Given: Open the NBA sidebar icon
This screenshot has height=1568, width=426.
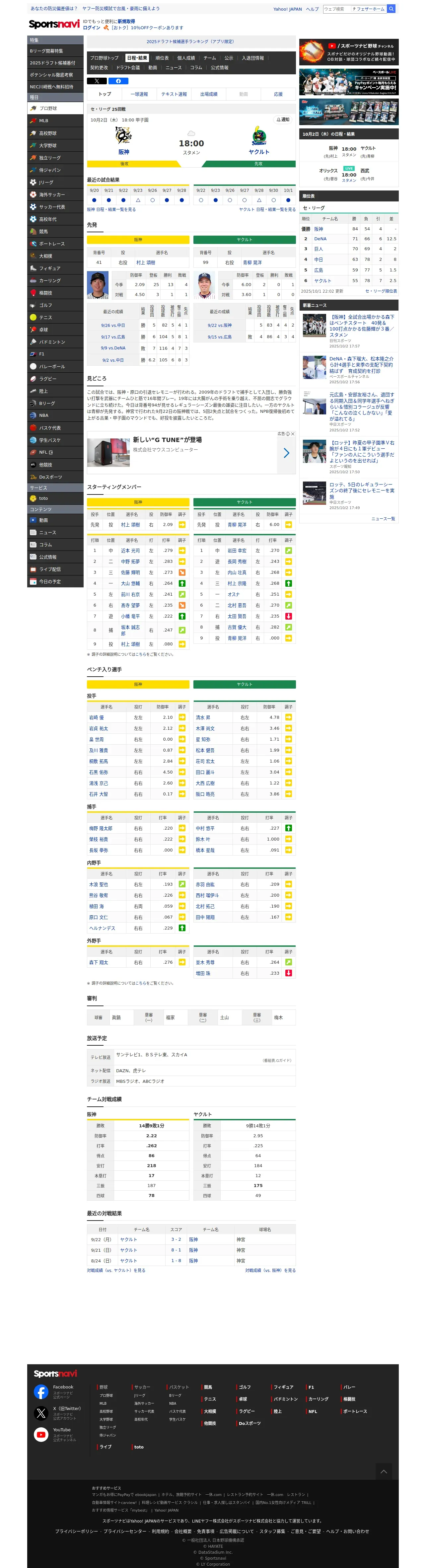Looking at the screenshot, I should (33, 415).
